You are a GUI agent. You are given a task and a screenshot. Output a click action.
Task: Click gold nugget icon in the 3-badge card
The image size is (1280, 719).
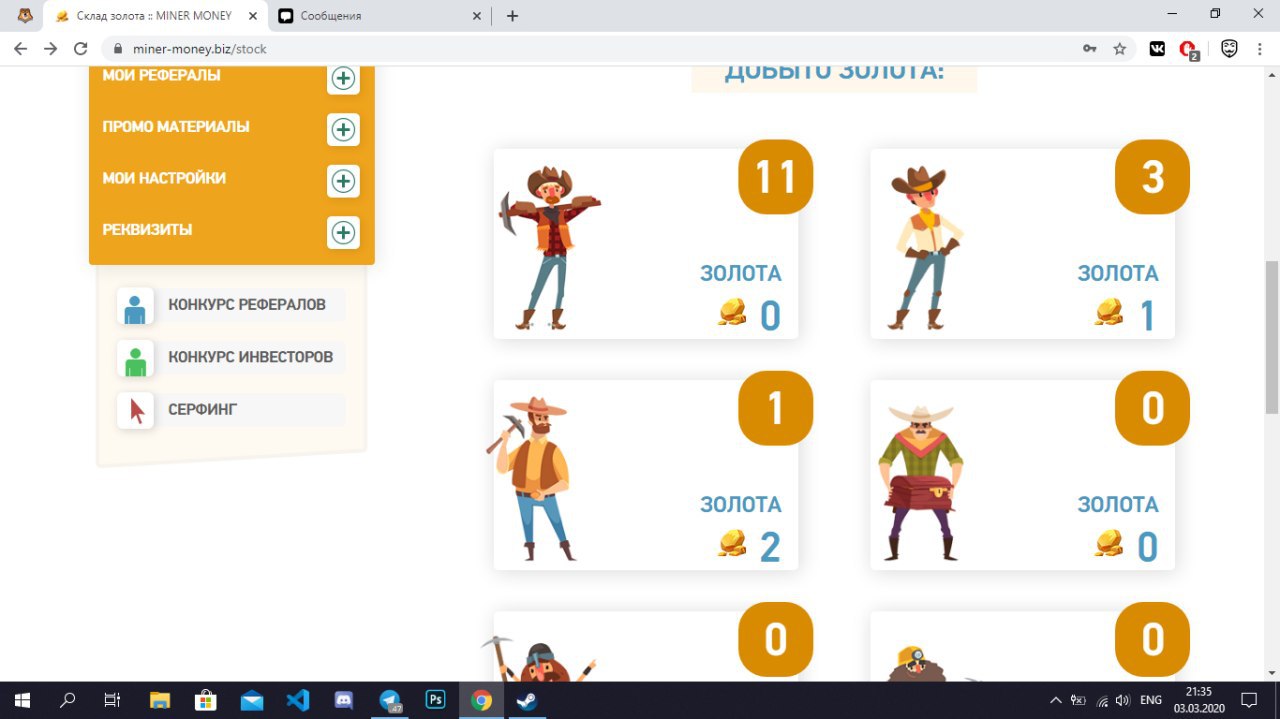click(1109, 312)
